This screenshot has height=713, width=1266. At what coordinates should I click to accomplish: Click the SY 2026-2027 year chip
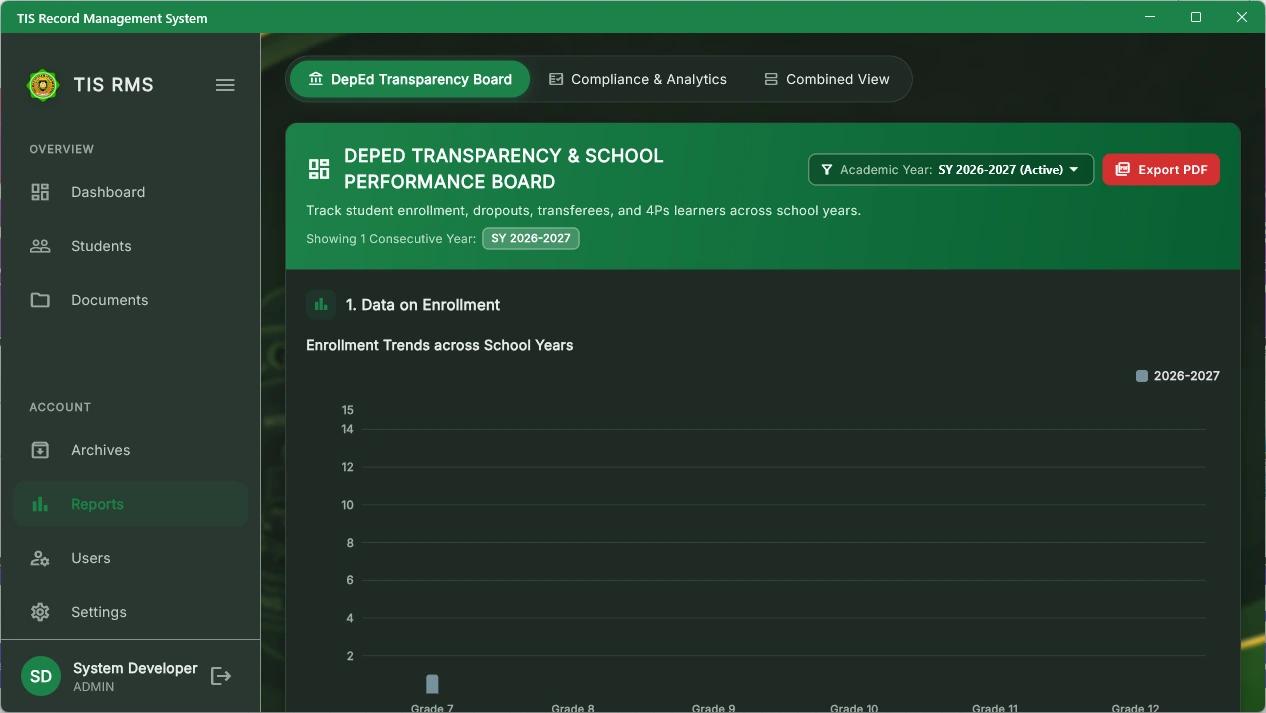(531, 239)
